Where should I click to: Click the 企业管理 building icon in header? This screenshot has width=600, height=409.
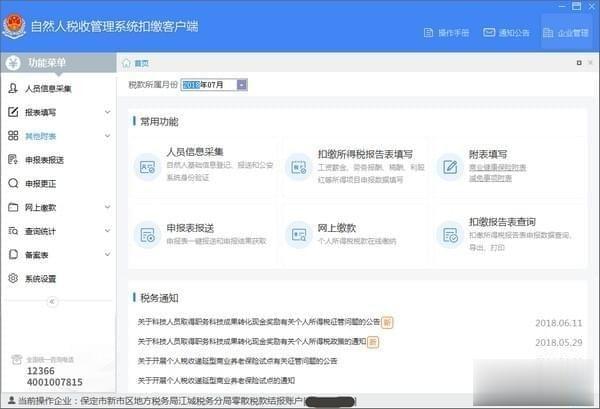(x=548, y=33)
